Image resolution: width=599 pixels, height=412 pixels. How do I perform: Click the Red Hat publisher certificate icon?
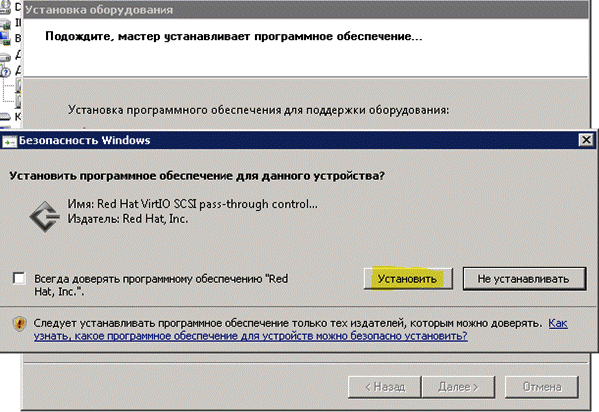pos(44,216)
